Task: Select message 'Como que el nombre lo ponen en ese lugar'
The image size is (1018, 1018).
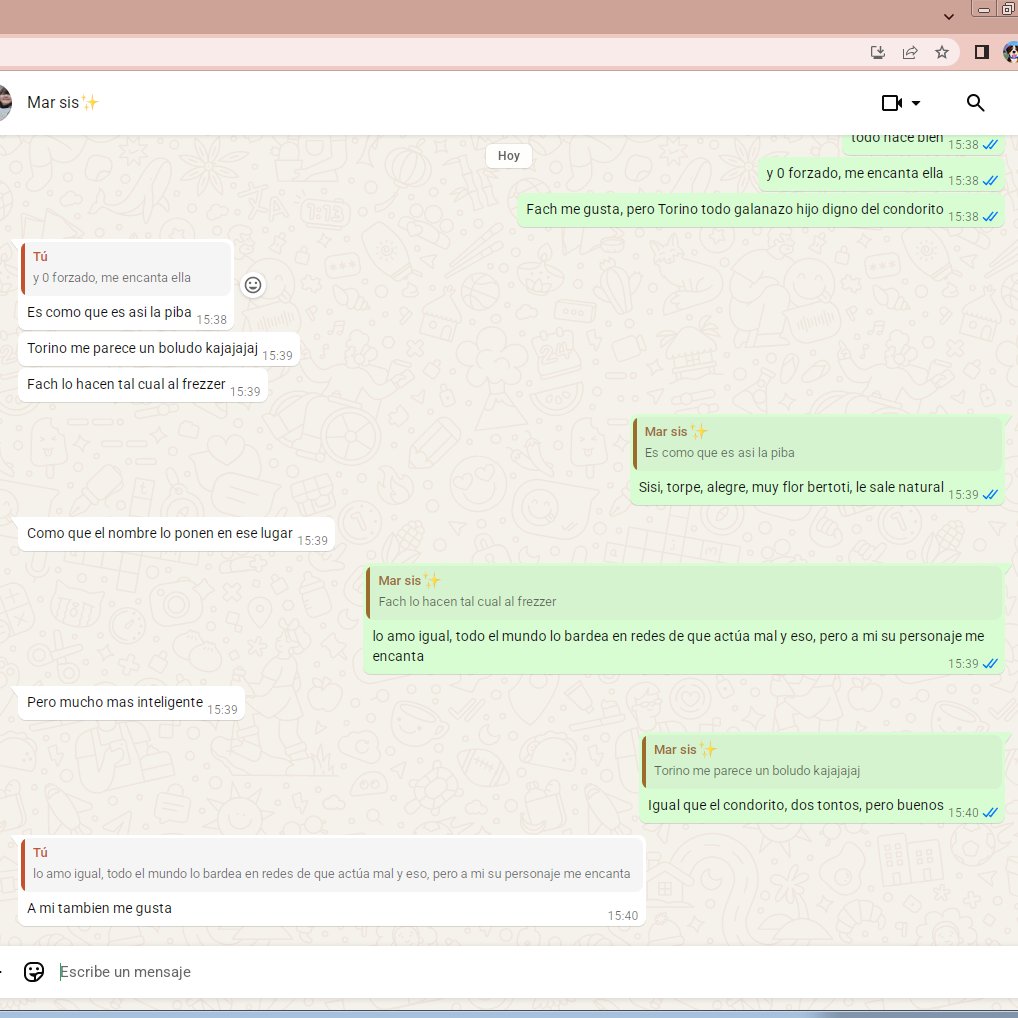Action: (176, 534)
